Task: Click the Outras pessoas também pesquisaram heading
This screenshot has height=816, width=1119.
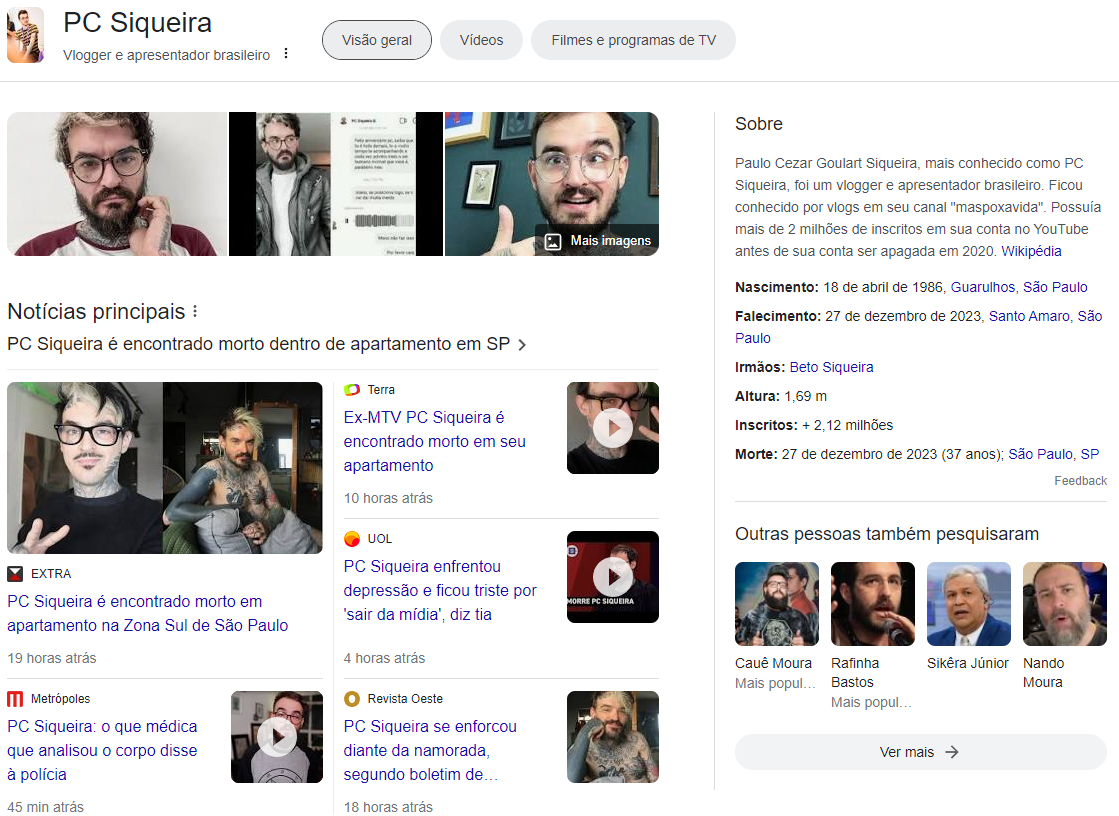Action: click(887, 534)
